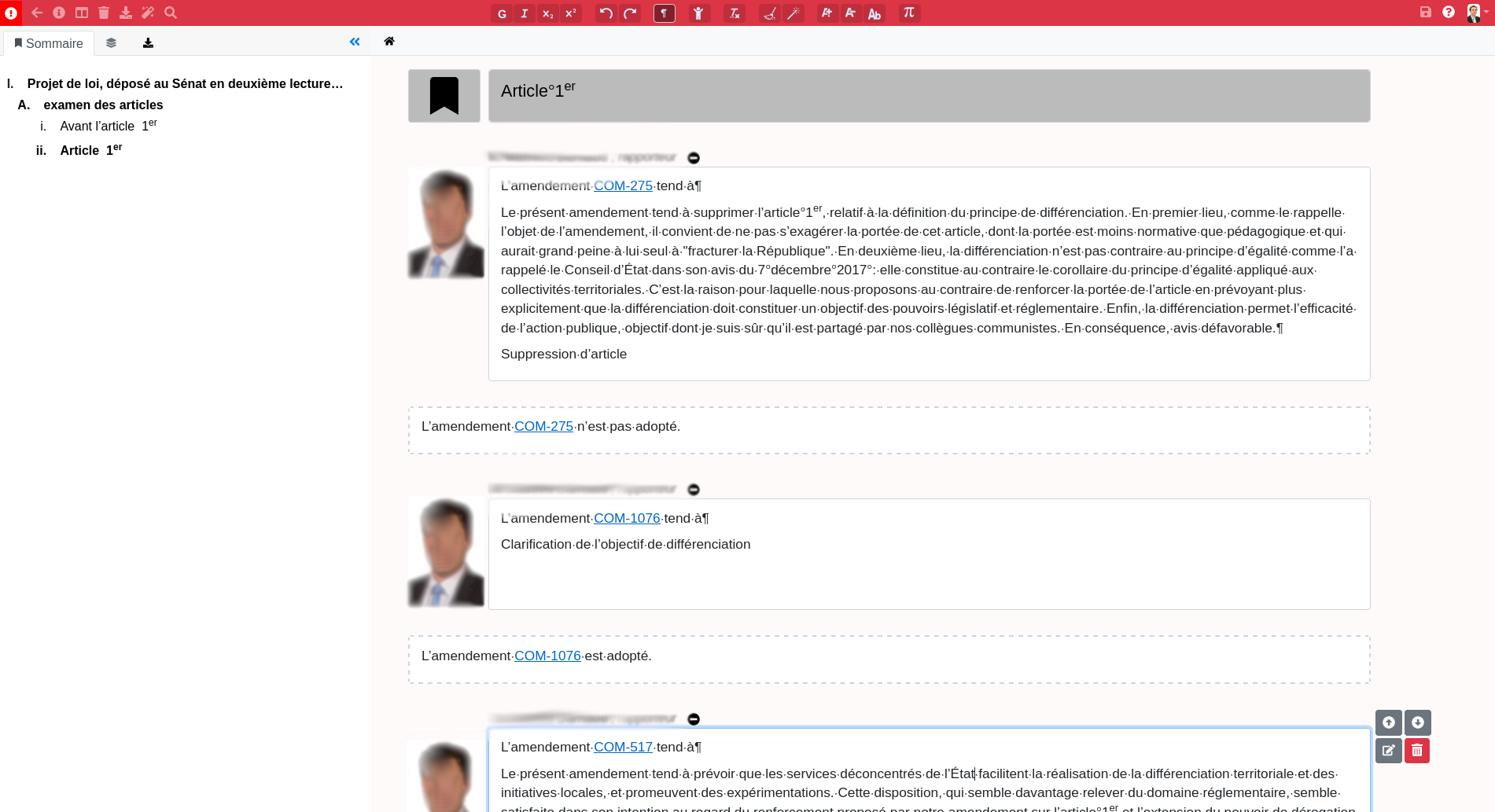Open help with the question mark icon
Image resolution: width=1495 pixels, height=812 pixels.
click(x=1449, y=13)
